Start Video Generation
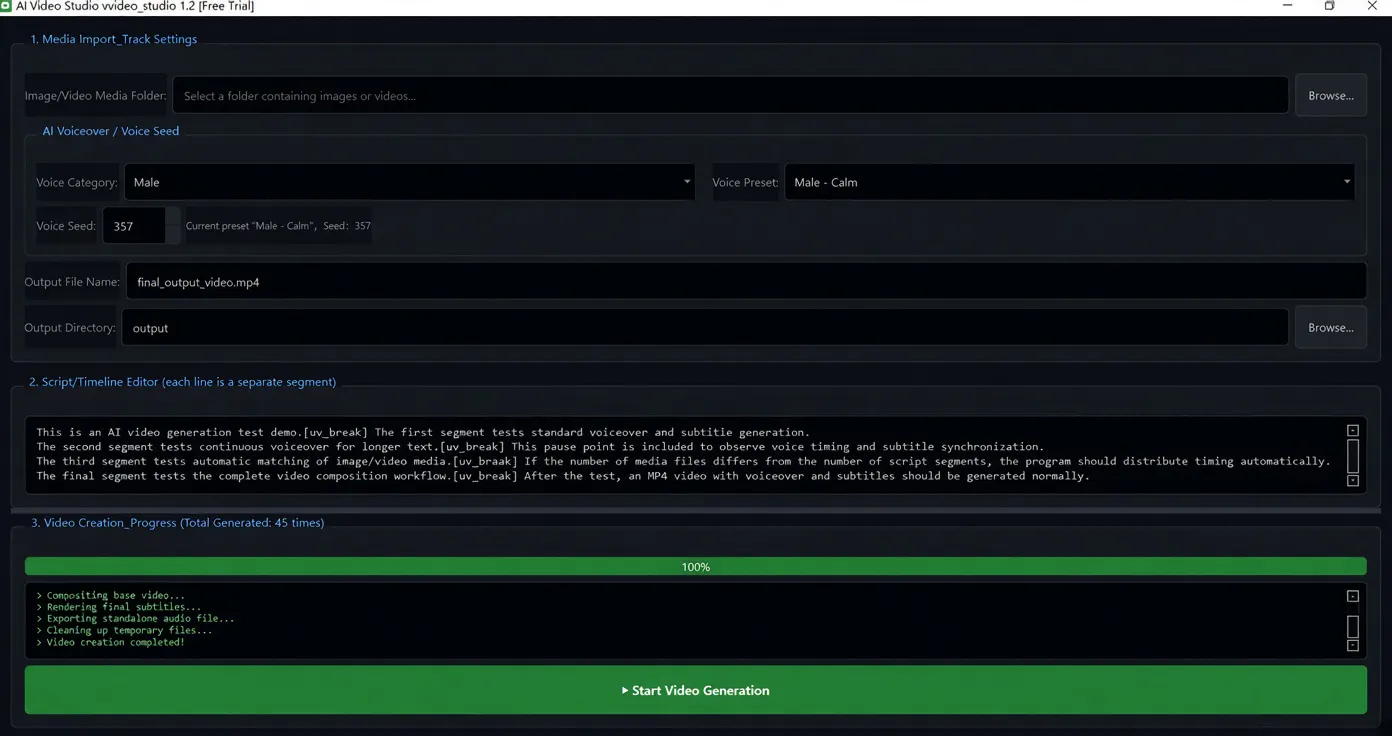Viewport: 1392px width, 736px height. coord(696,690)
